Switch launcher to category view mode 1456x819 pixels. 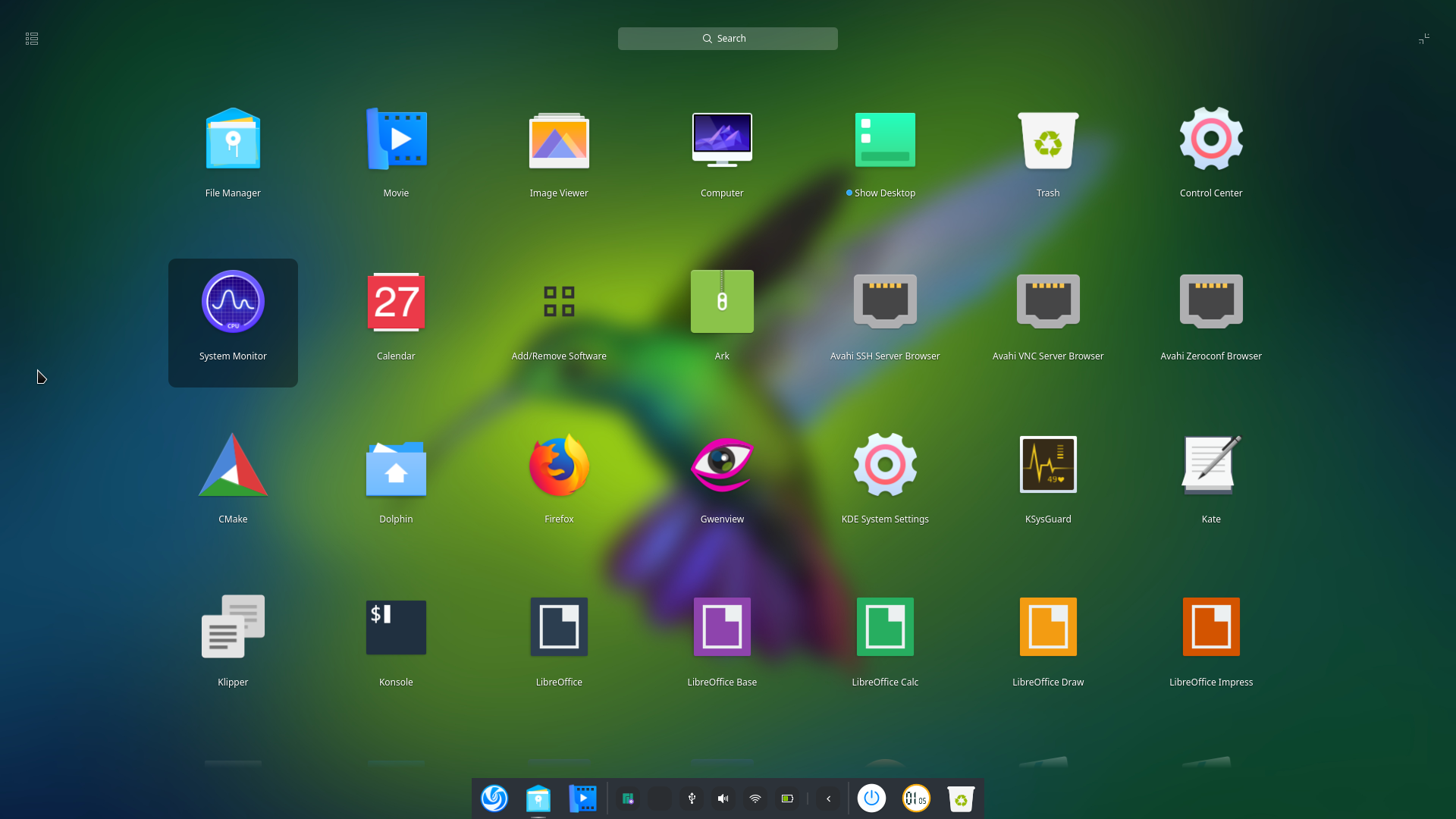[32, 39]
